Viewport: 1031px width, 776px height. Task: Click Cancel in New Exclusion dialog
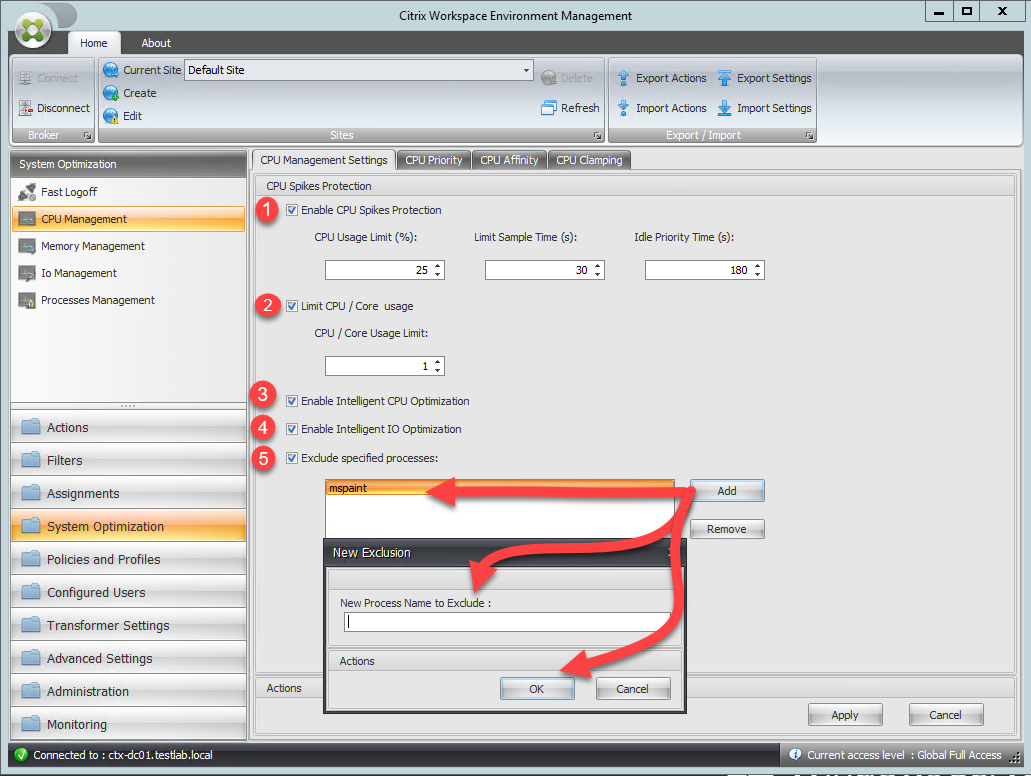point(632,689)
